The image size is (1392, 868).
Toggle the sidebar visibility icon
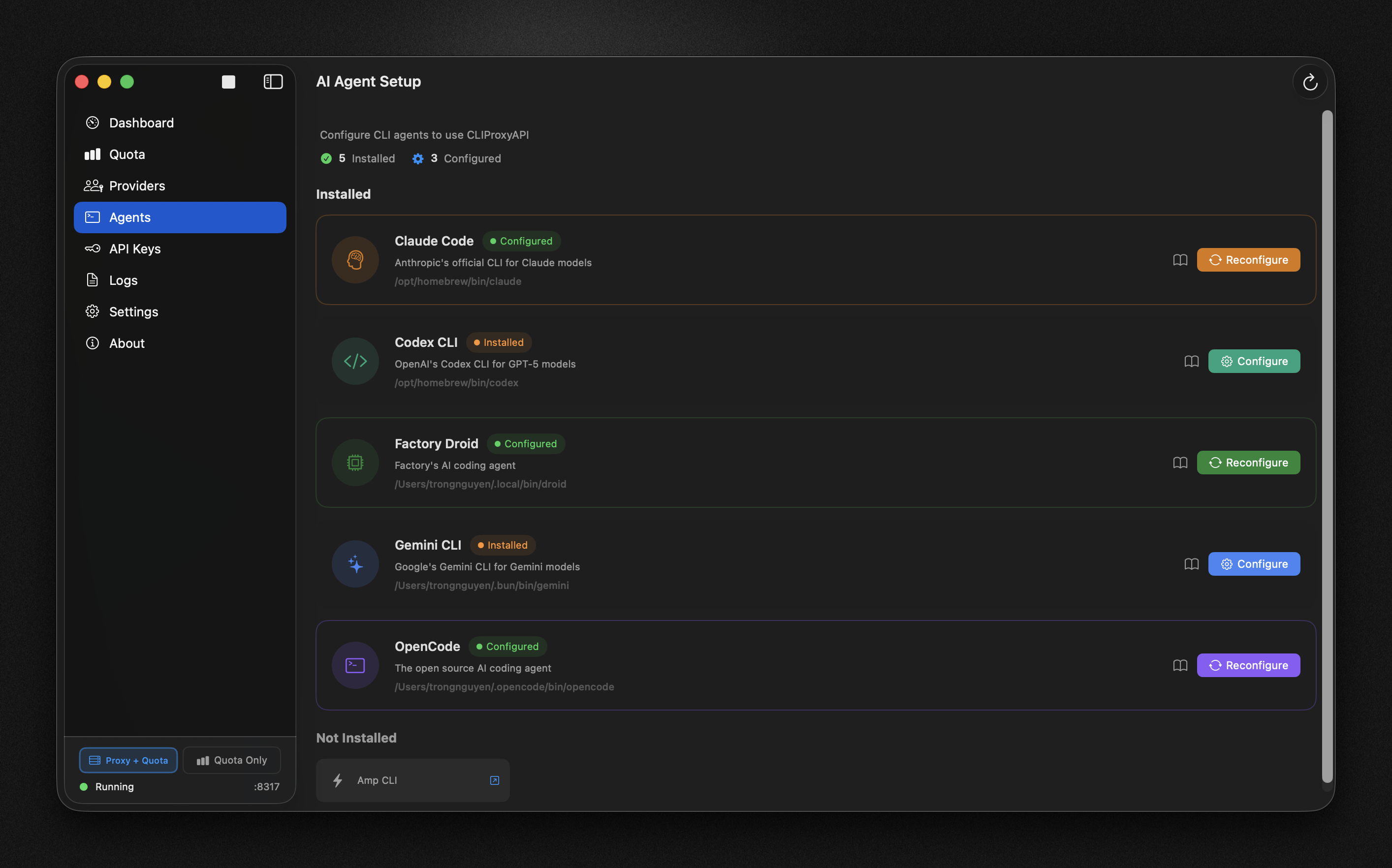273,82
